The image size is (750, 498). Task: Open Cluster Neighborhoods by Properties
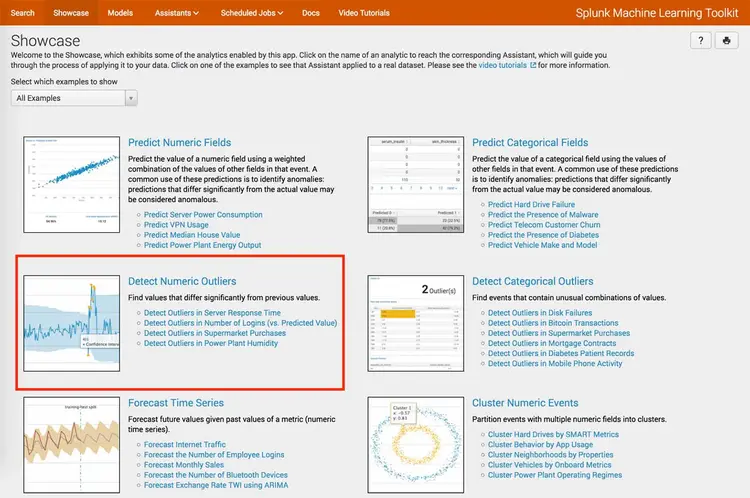[x=551, y=455]
